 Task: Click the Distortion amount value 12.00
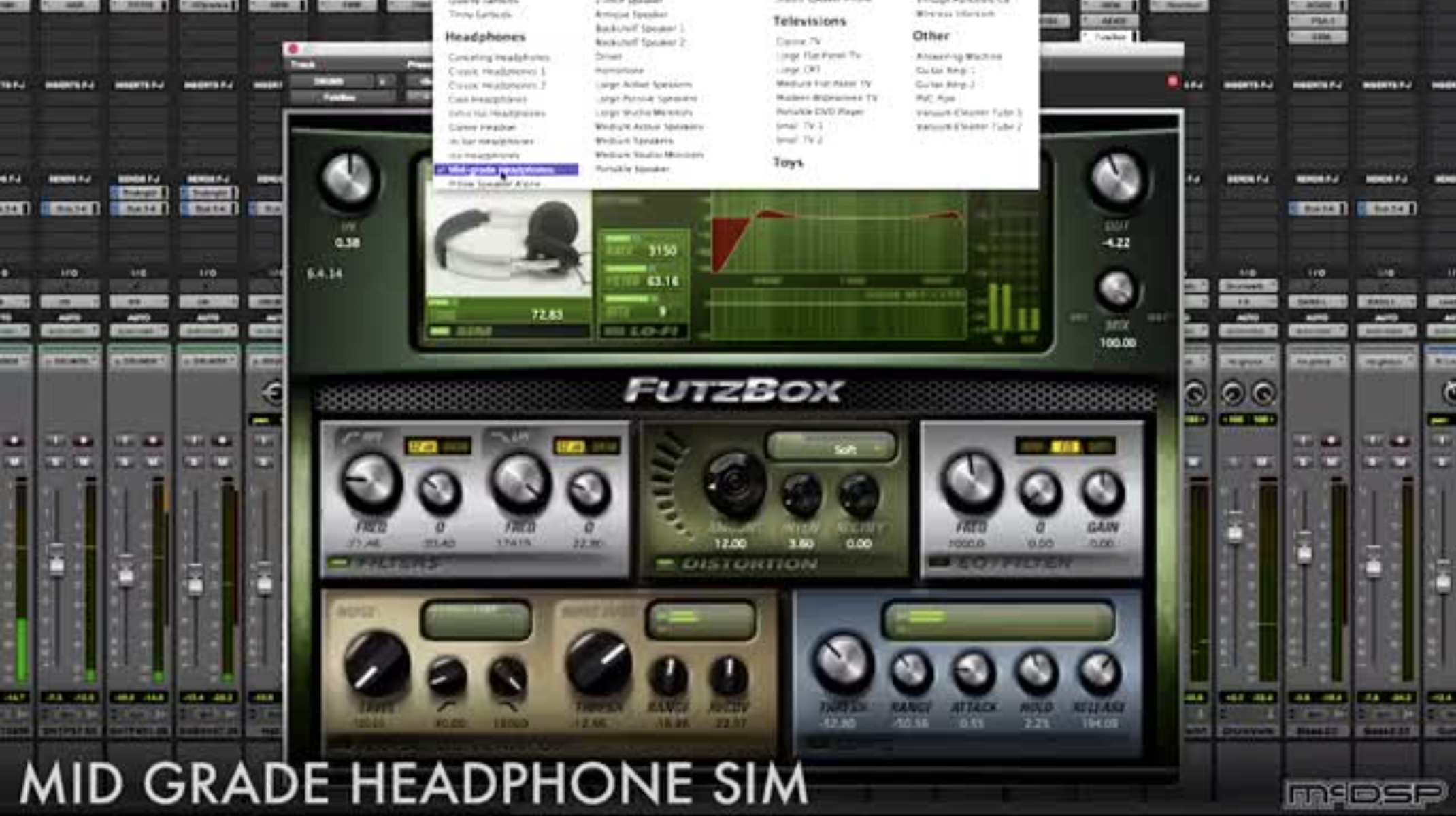click(x=730, y=544)
